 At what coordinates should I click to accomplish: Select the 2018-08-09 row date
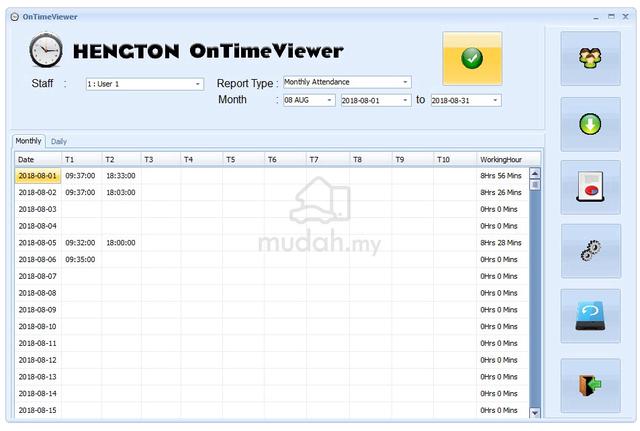pyautogui.click(x=38, y=310)
